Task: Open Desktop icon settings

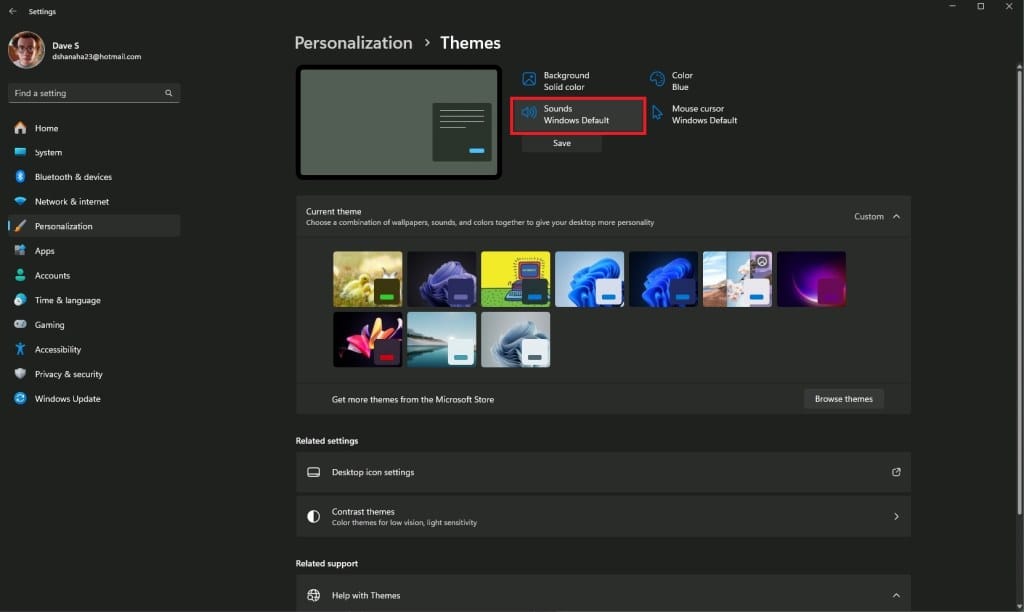Action: click(602, 472)
